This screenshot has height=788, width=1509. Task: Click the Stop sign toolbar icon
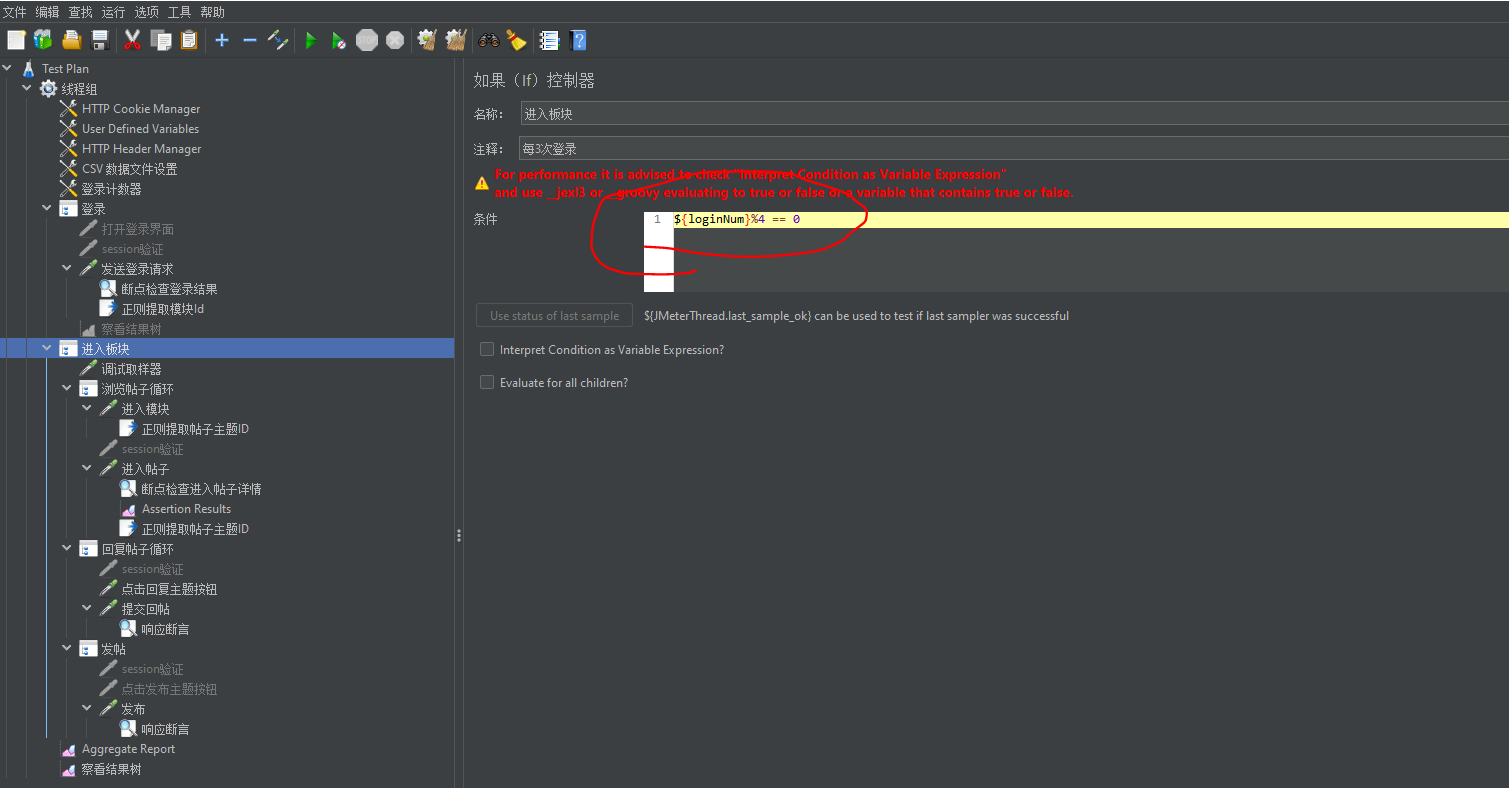click(367, 40)
